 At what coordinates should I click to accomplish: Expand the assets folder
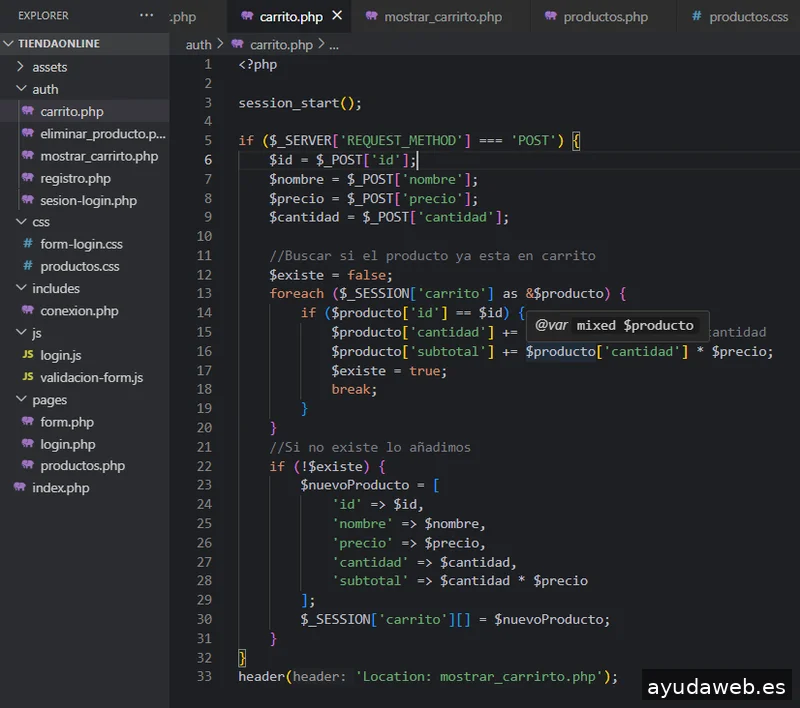(22, 67)
